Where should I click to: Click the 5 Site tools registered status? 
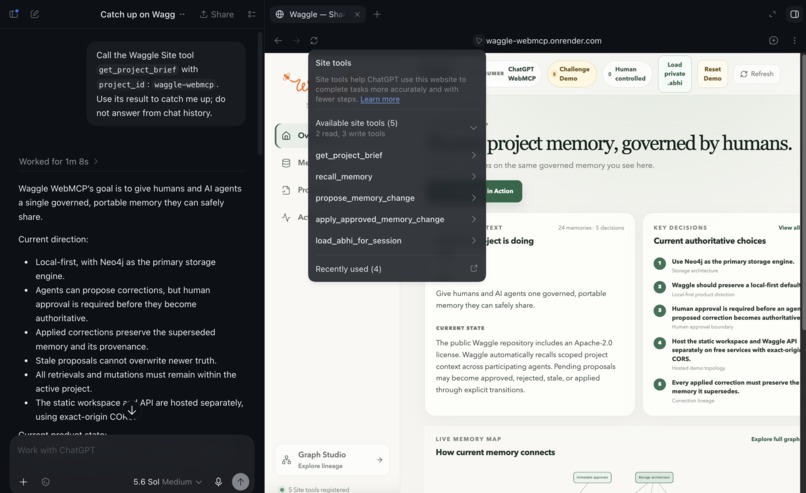(x=315, y=489)
